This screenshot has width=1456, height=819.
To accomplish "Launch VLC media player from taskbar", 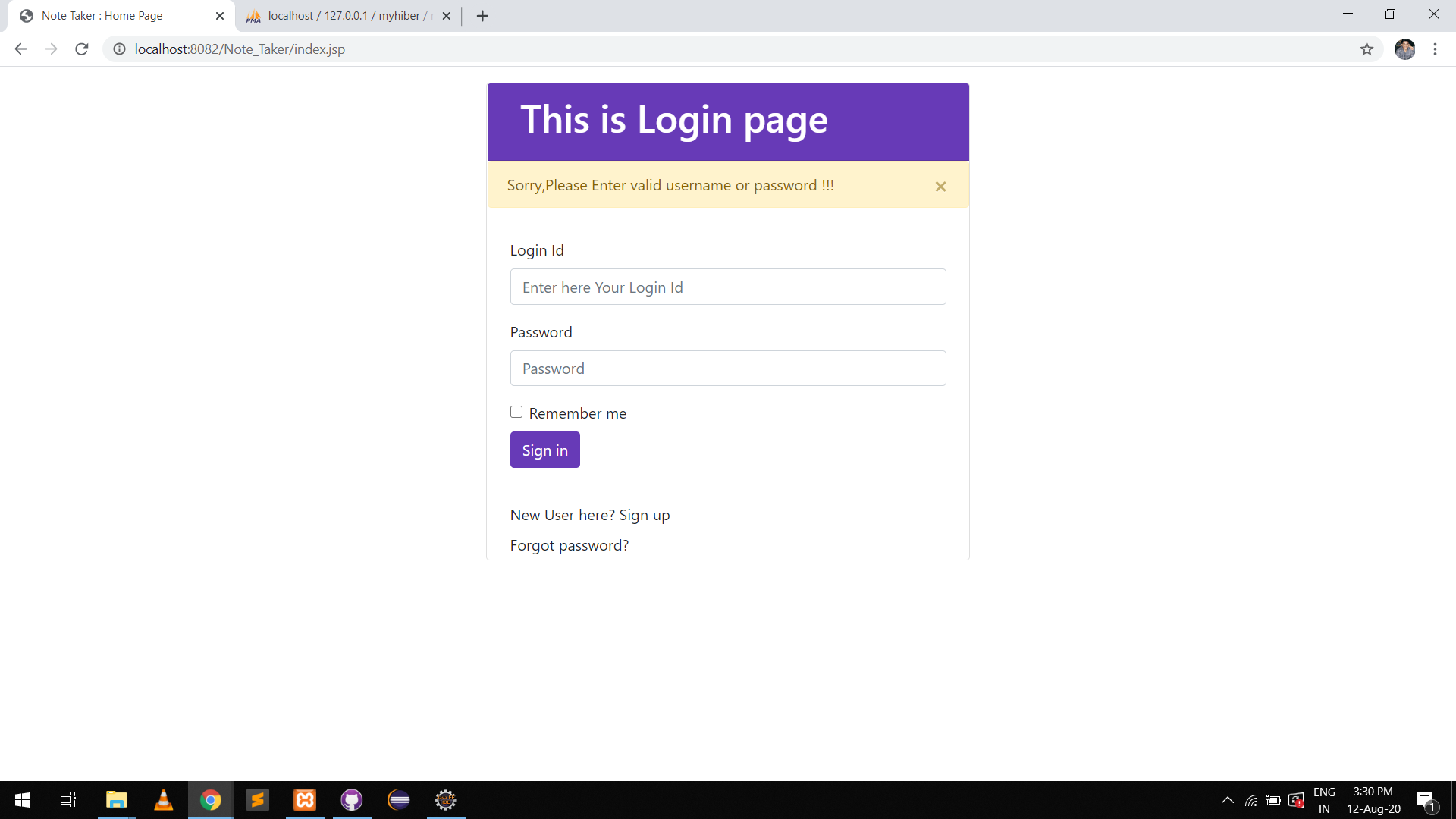I will click(x=163, y=800).
